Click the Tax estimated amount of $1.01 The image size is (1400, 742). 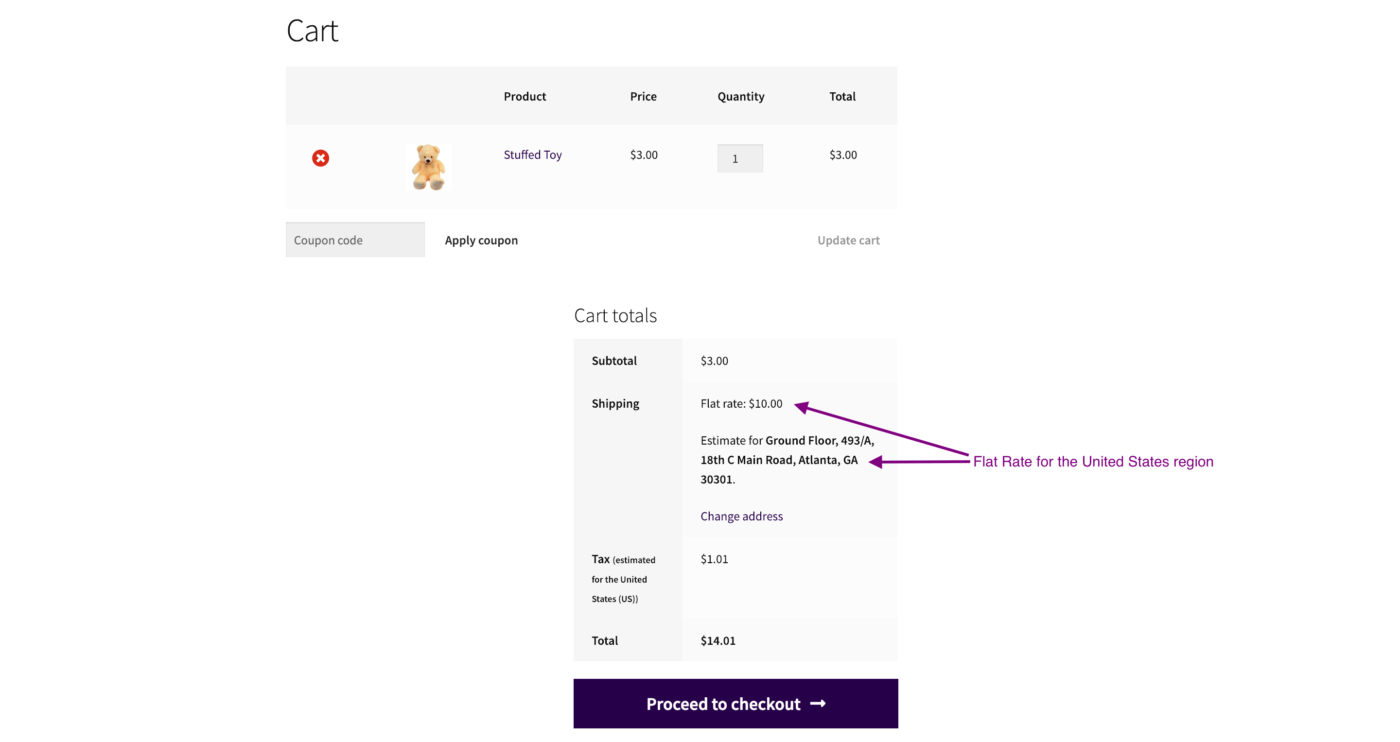coord(714,558)
